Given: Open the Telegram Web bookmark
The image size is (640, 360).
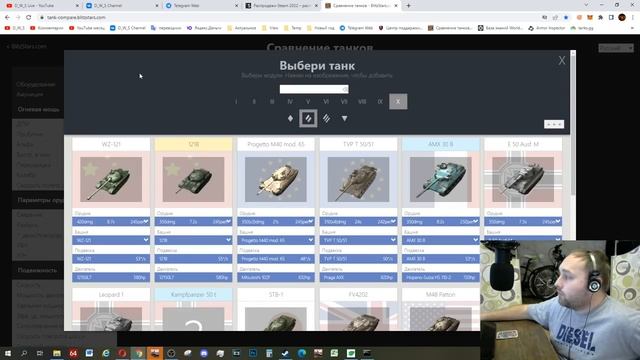Looking at the screenshot, I should pyautogui.click(x=356, y=28).
